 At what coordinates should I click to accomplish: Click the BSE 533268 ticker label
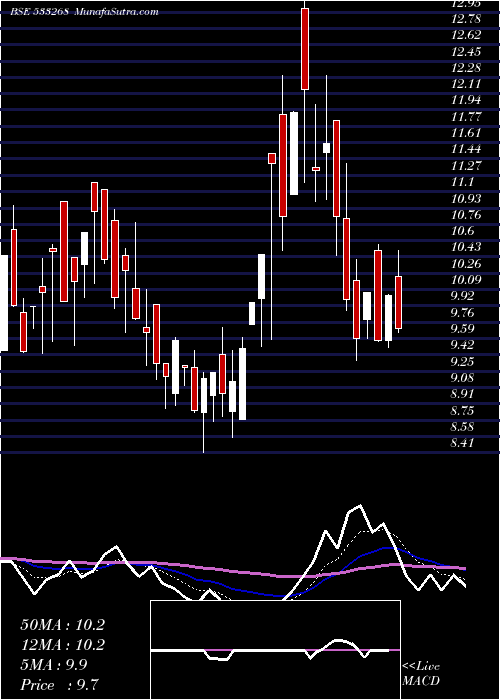[39, 12]
